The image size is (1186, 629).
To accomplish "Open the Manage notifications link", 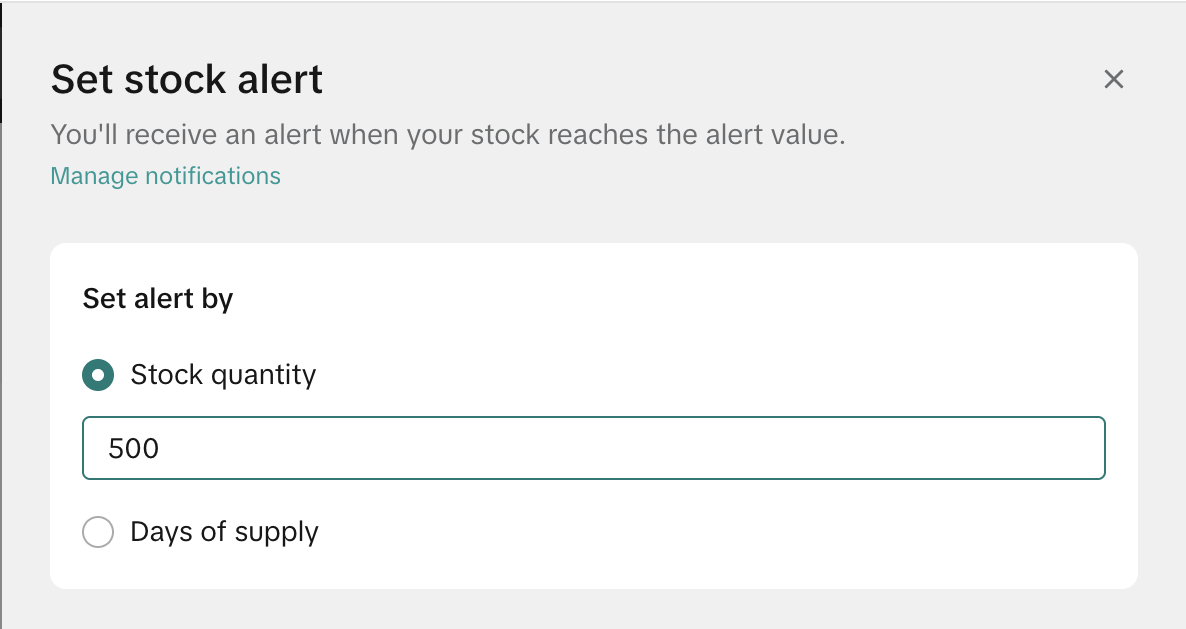I will [x=165, y=176].
